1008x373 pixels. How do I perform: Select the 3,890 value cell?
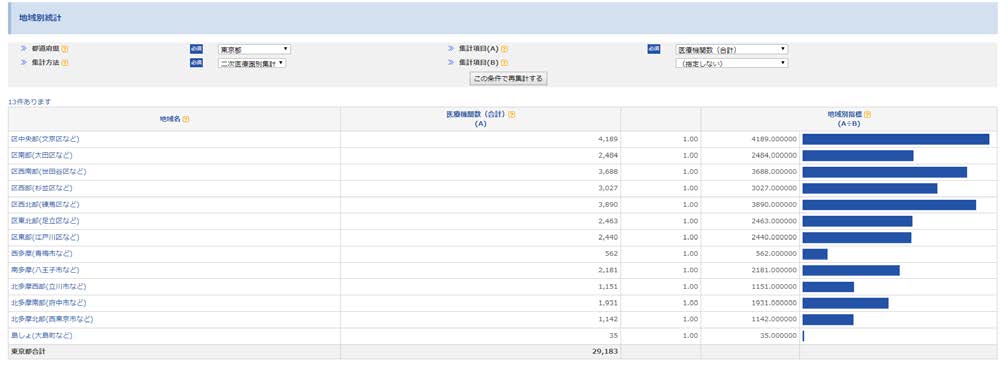pos(607,205)
